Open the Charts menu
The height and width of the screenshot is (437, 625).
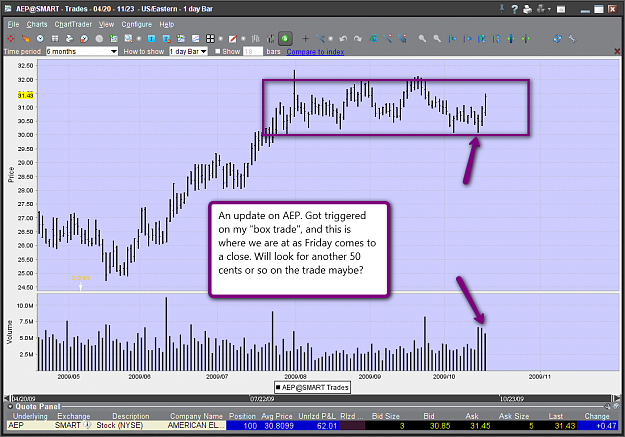(37, 24)
